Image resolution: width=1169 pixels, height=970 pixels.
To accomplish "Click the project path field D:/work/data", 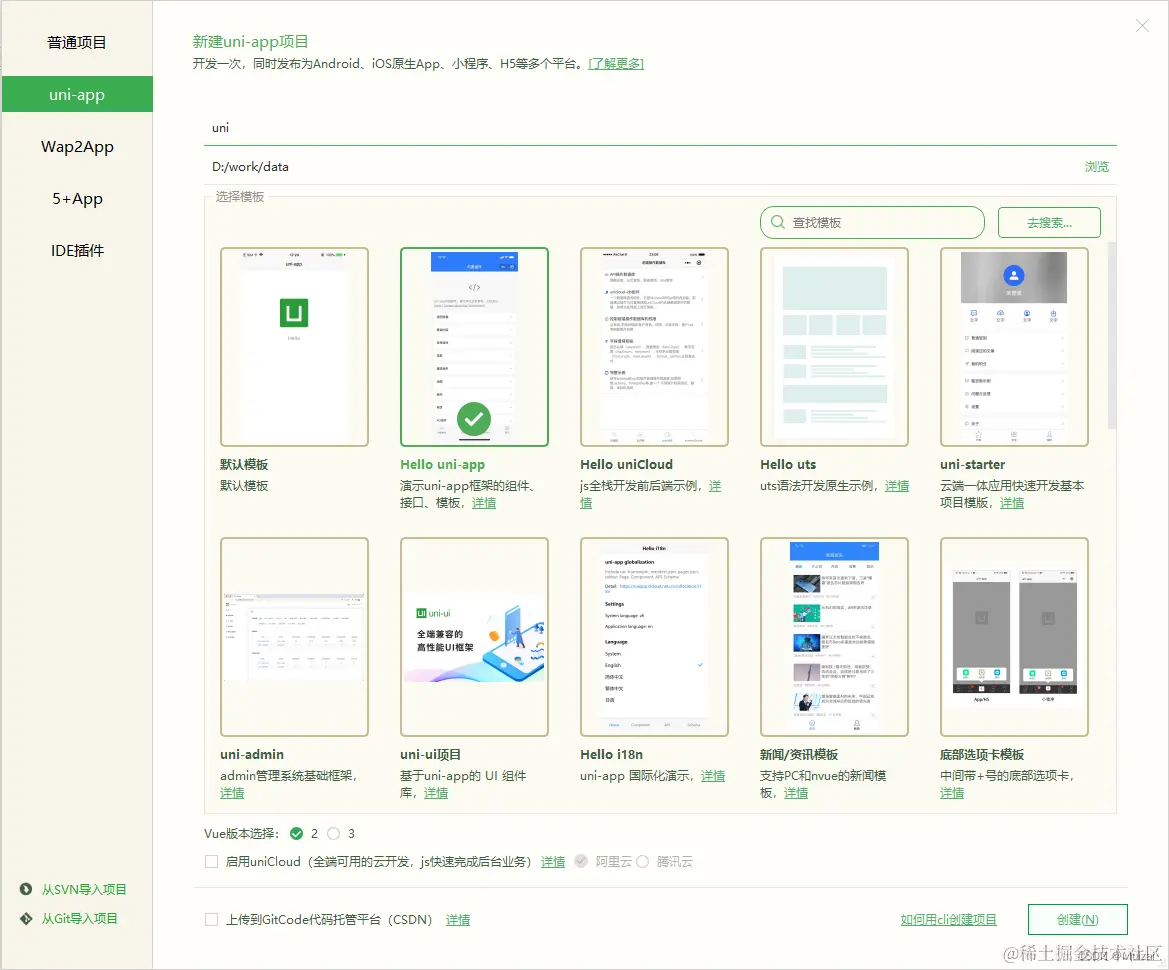I will click(x=641, y=167).
